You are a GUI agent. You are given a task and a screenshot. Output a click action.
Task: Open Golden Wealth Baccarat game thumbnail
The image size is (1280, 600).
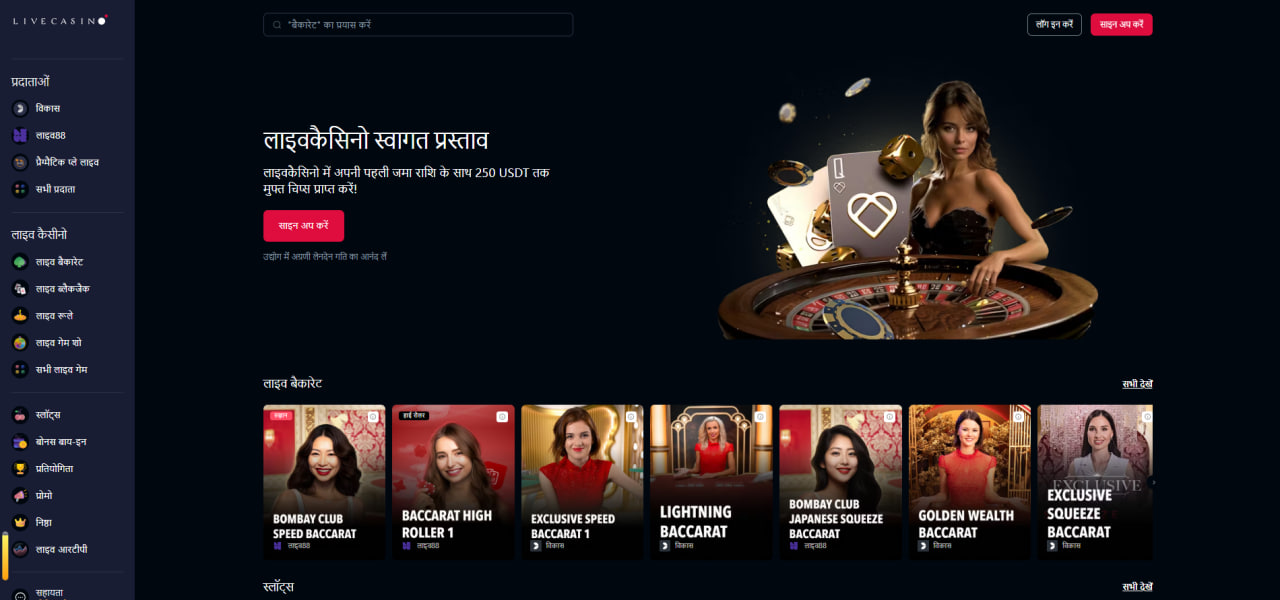[x=969, y=482]
